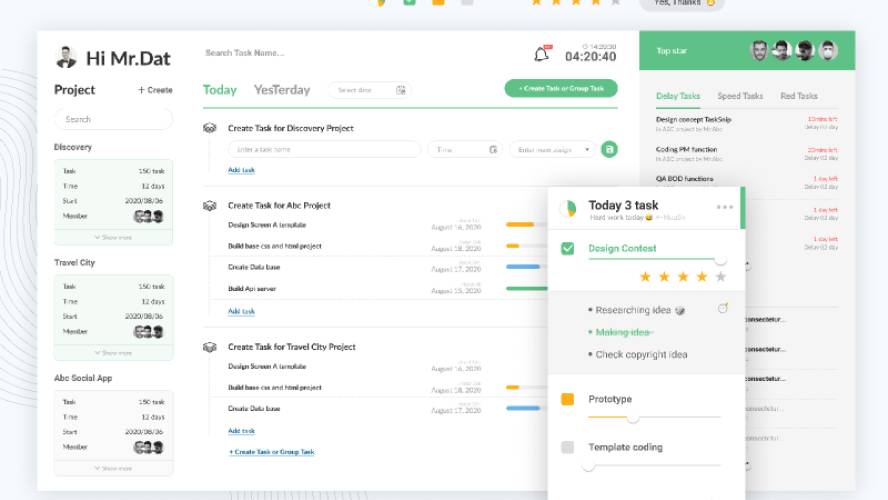Click the green save button in Discovery task row

609,149
